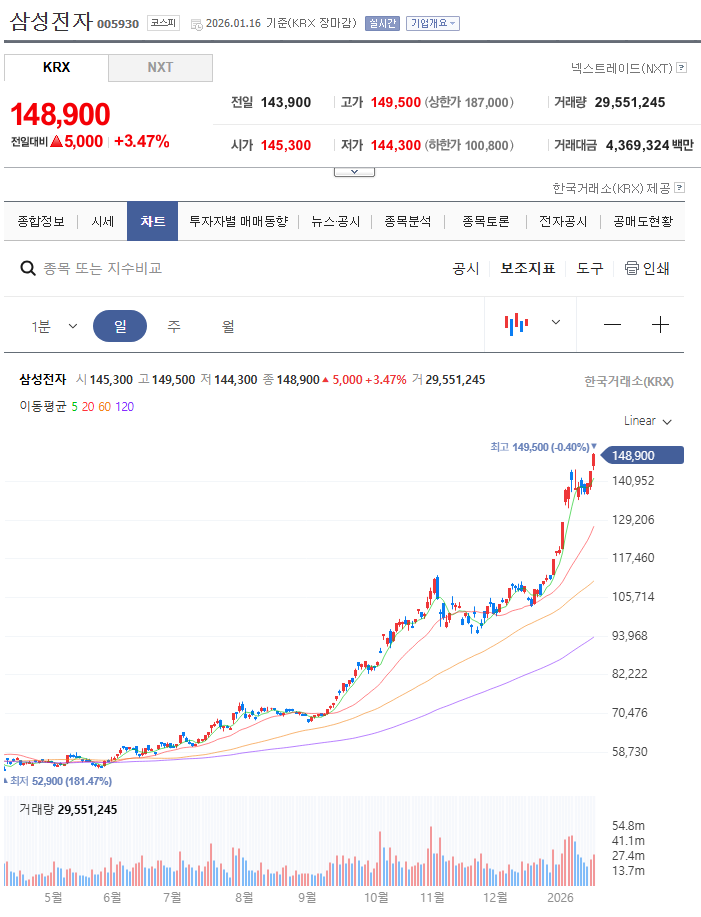This screenshot has height=917, width=701.
Task: Switch chart to 월 (monthly) period
Action: pyautogui.click(x=228, y=326)
